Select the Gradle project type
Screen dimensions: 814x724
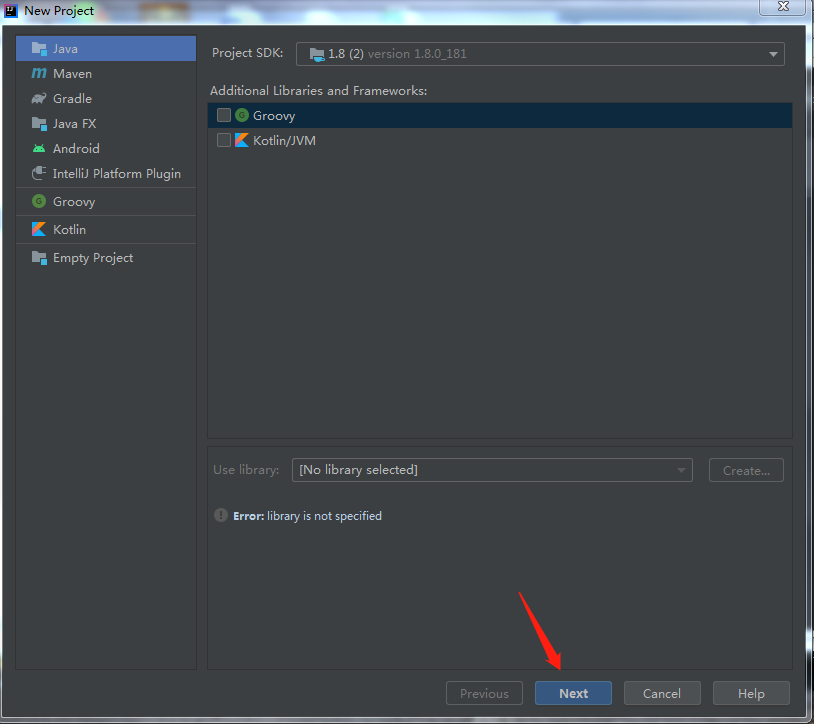pos(106,99)
